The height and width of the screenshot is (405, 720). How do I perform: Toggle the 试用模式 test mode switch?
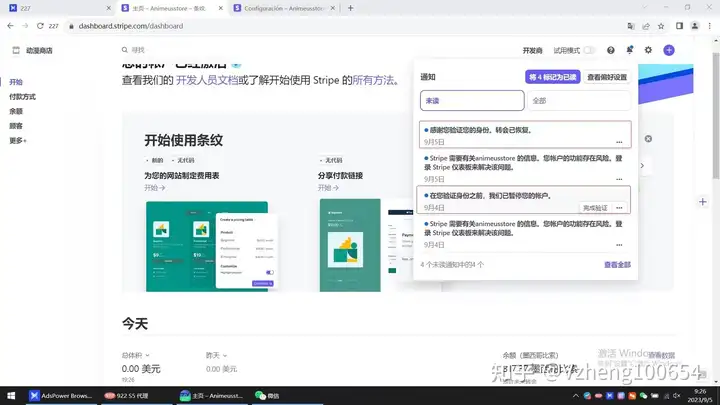click(x=589, y=50)
